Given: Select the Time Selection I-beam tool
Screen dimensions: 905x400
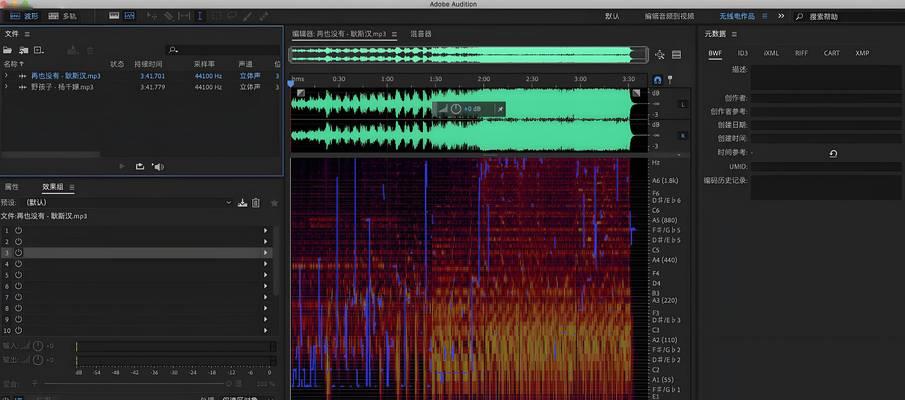Looking at the screenshot, I should pyautogui.click(x=200, y=16).
